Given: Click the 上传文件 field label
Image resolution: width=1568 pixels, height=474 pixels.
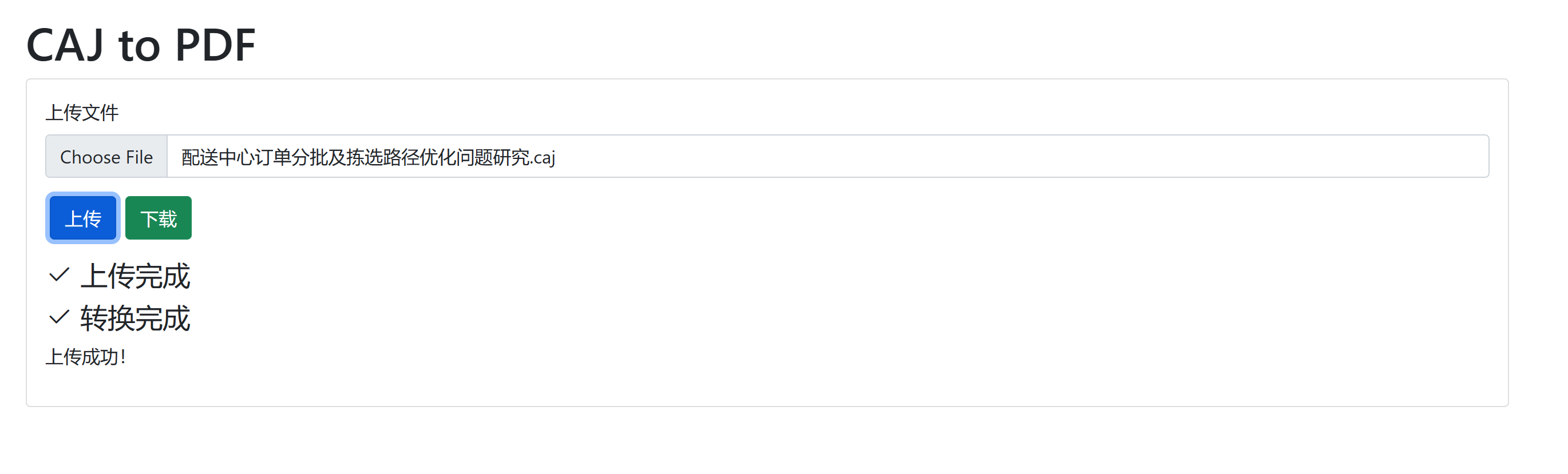Looking at the screenshot, I should tap(82, 113).
